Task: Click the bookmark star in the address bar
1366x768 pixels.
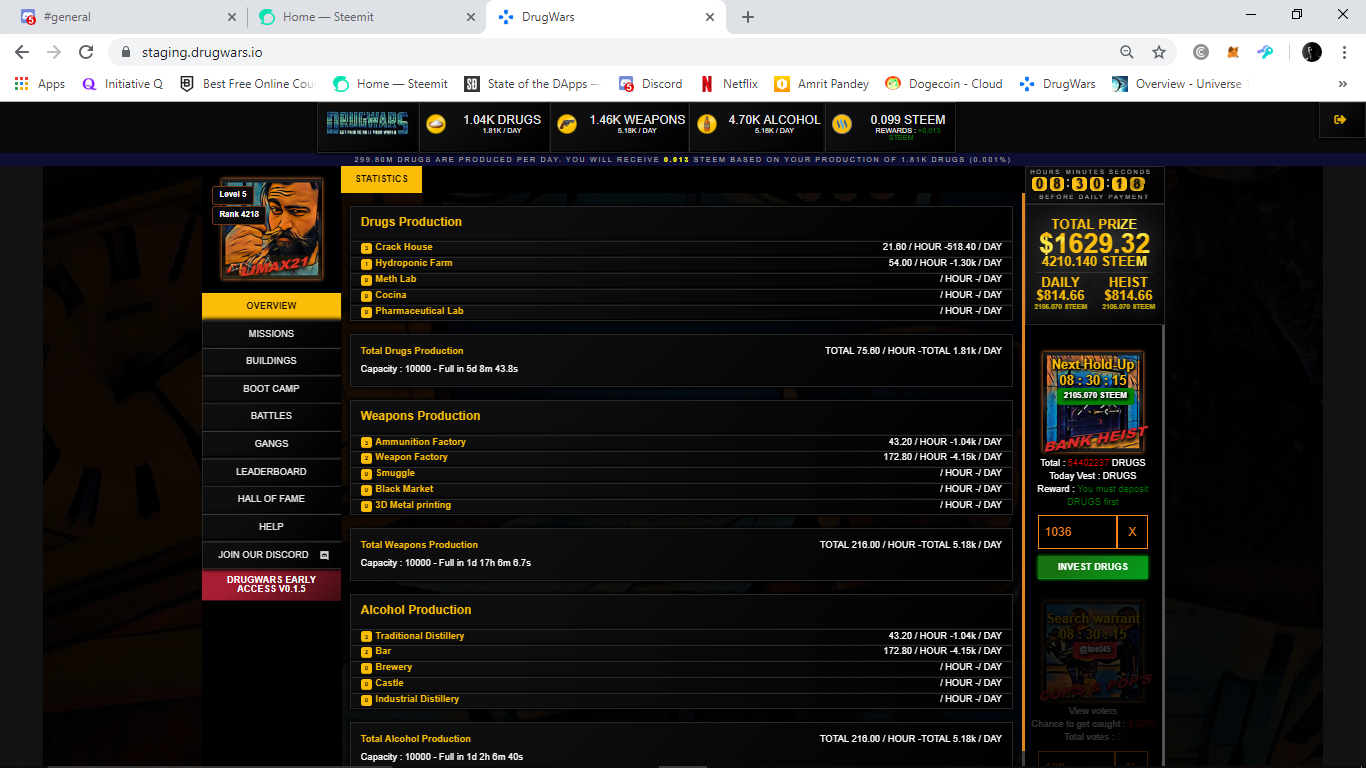Action: coord(1159,51)
